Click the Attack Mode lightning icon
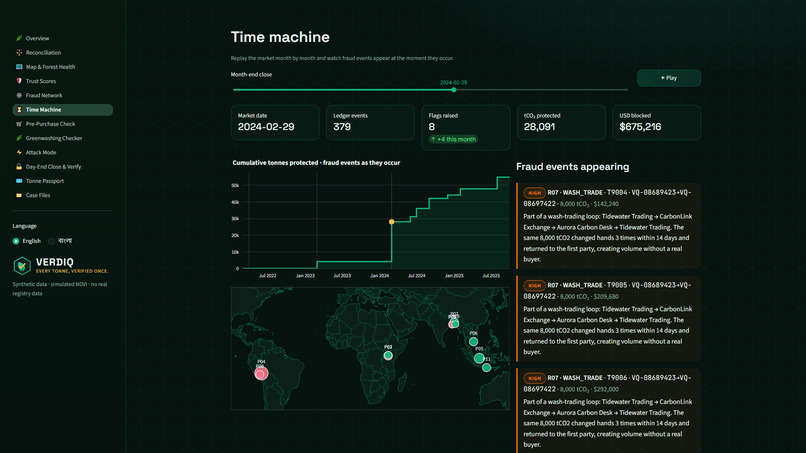 [19, 152]
